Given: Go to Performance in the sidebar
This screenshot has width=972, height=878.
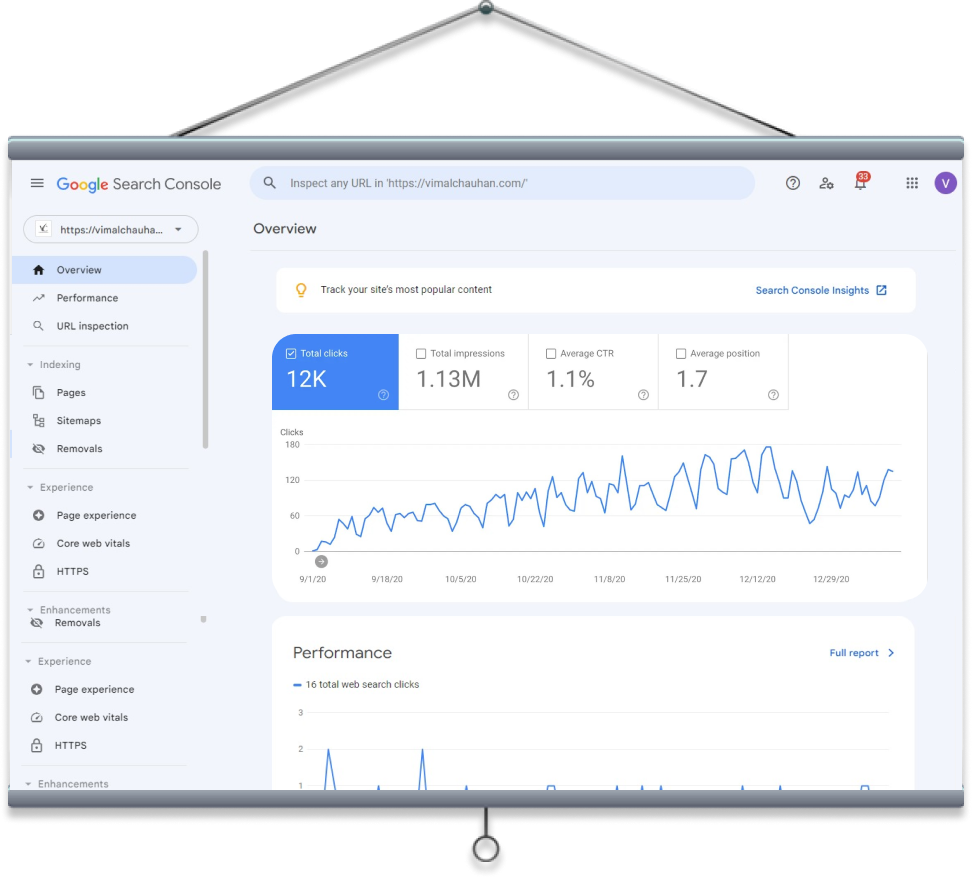Looking at the screenshot, I should [87, 298].
